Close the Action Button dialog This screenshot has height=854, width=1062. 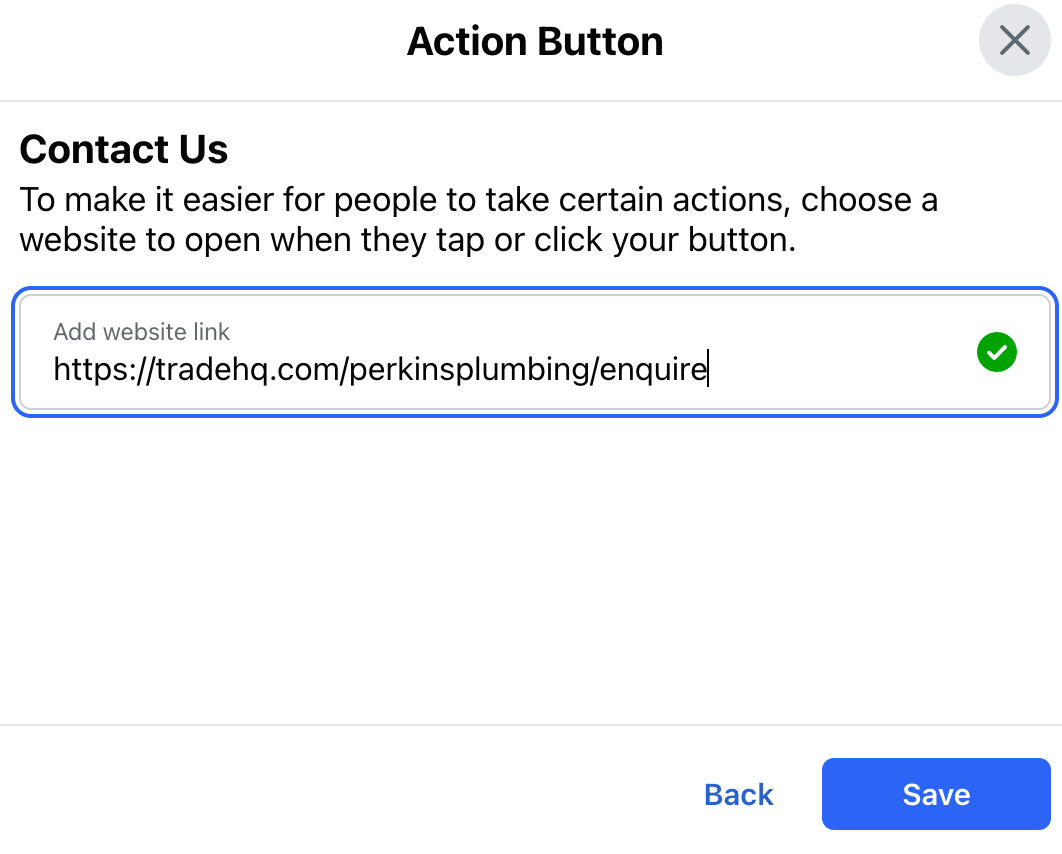click(1014, 40)
